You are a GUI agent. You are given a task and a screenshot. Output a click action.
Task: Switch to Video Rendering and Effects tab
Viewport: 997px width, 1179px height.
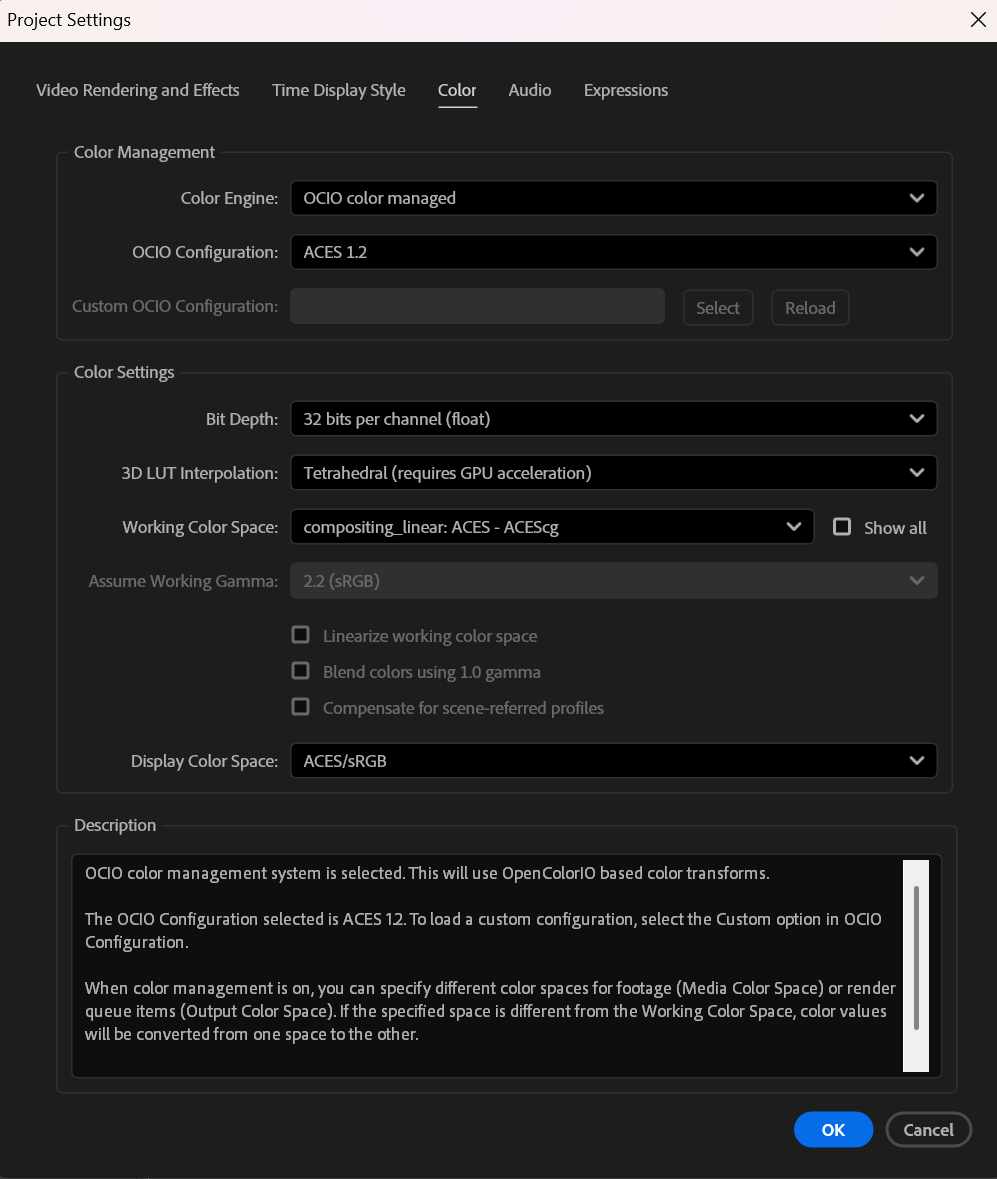click(x=138, y=90)
